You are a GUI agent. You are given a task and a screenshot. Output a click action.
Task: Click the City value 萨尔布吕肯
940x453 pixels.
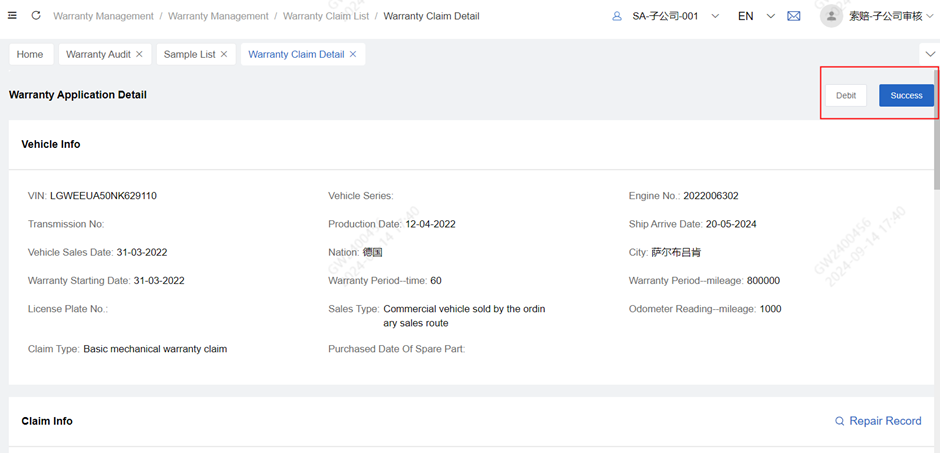[676, 252]
